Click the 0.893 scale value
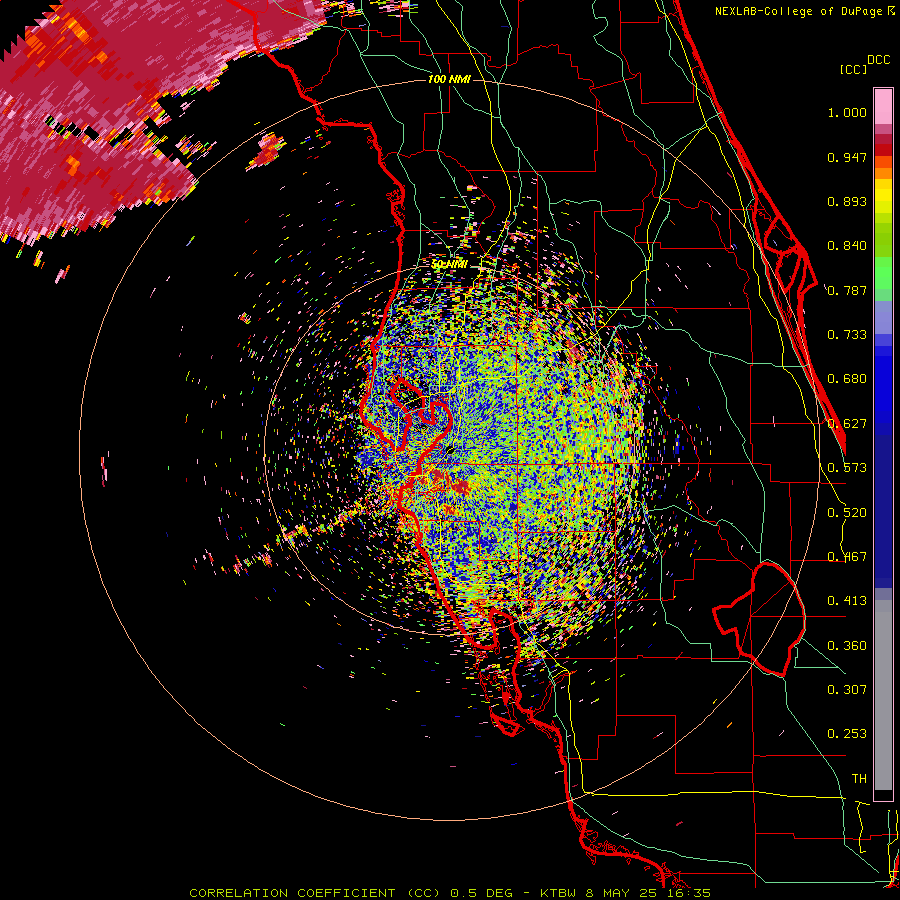This screenshot has width=900, height=900. point(847,201)
